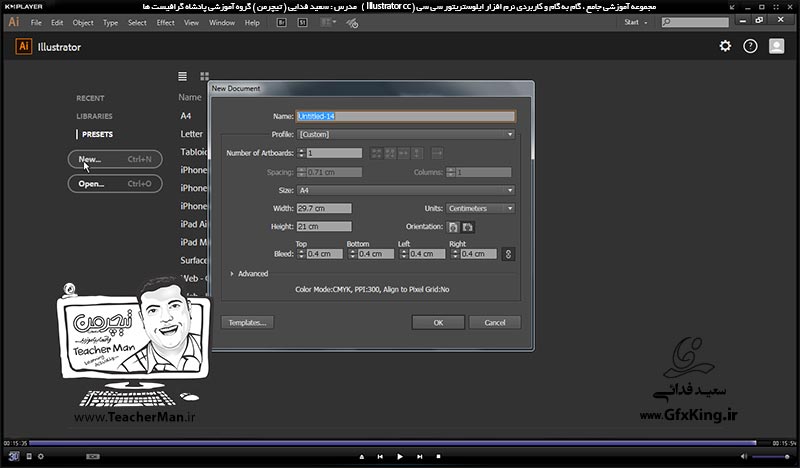Image resolution: width=800 pixels, height=468 pixels.
Task: Open the Units dropdown showing Centimeters
Action: point(481,208)
